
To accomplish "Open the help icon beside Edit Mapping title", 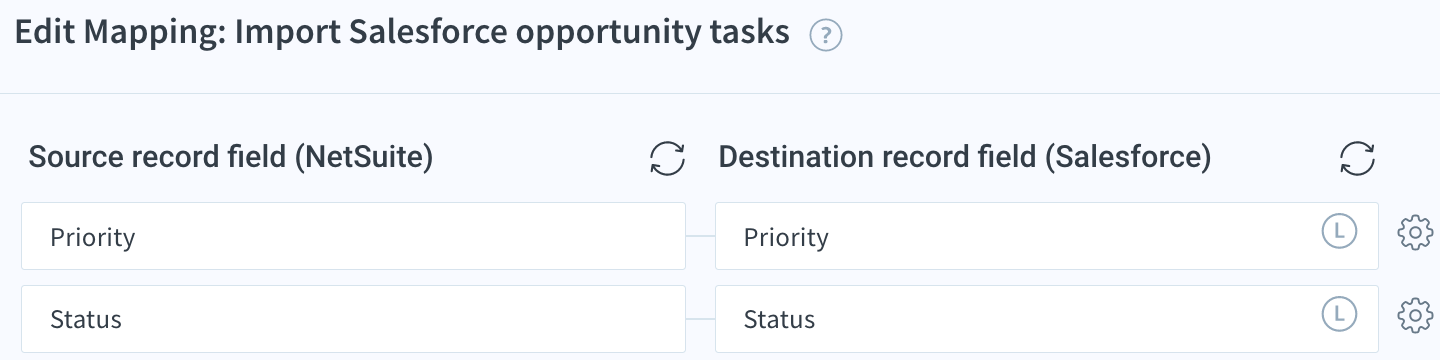I will pyautogui.click(x=826, y=37).
